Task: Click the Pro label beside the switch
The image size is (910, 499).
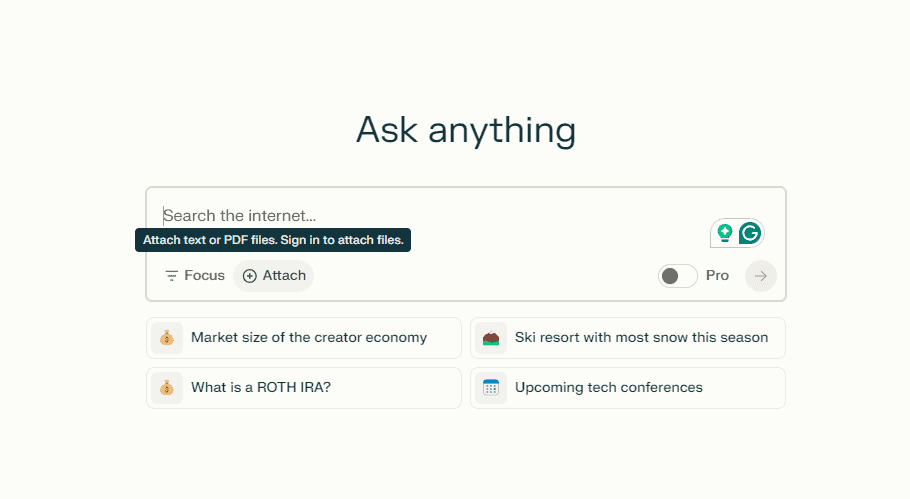Action: click(717, 276)
